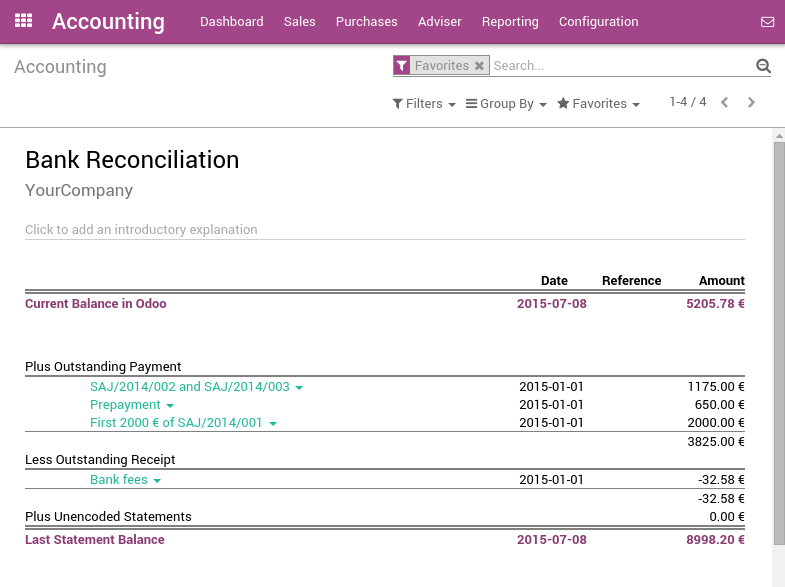Viewport: 785px width, 587px height.
Task: Open the Configuration menu
Action: (x=598, y=21)
